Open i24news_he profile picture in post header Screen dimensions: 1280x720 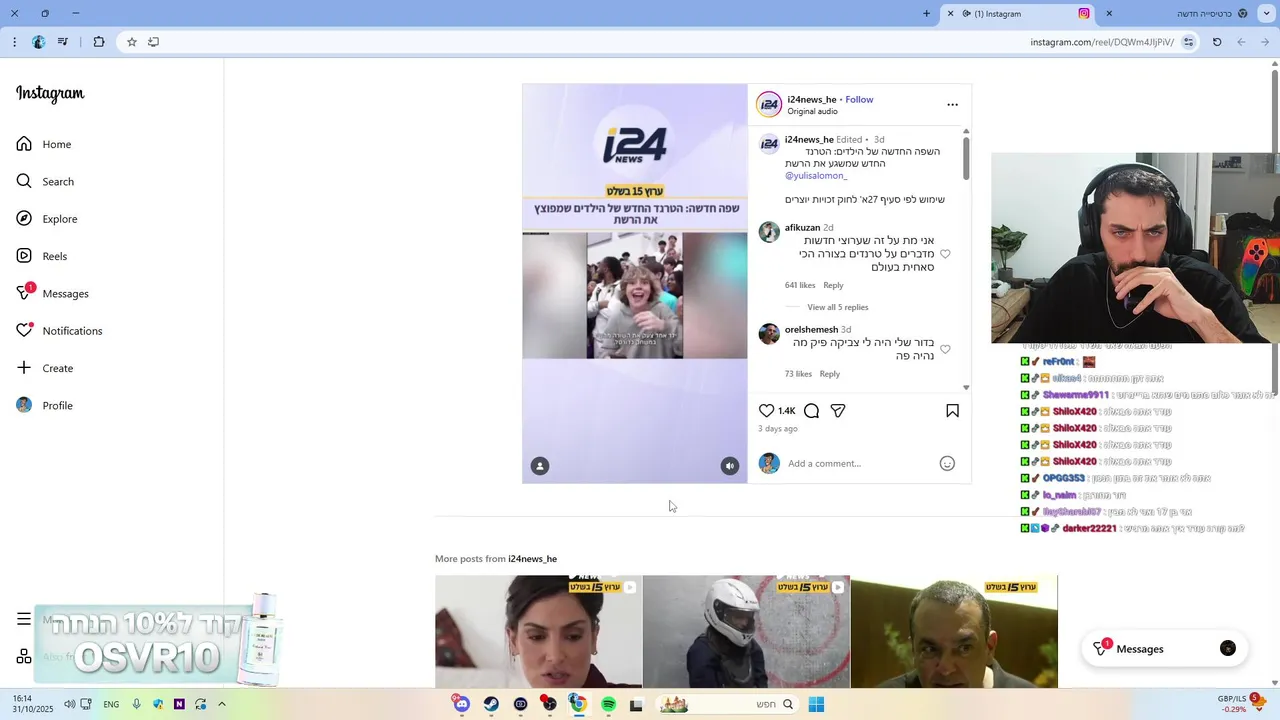[769, 104]
